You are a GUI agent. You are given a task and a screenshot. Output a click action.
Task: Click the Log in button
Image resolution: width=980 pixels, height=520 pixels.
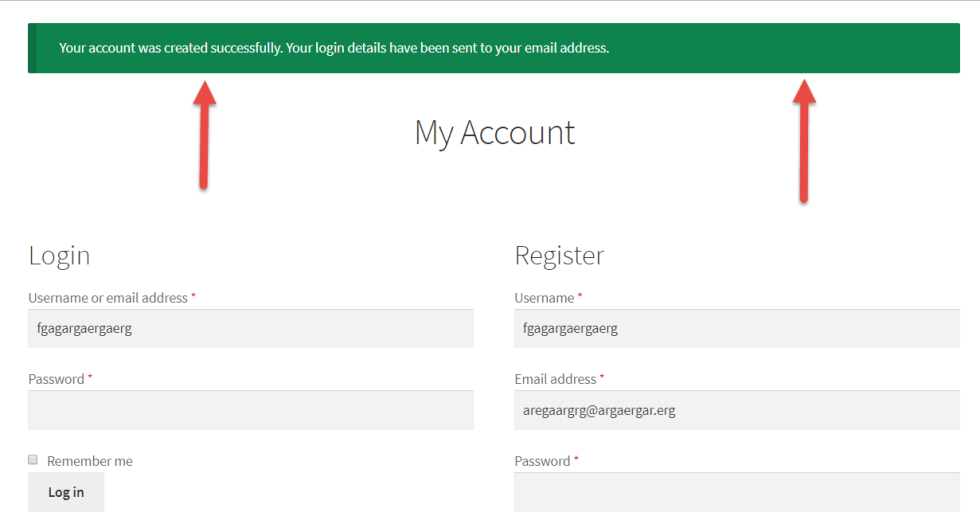(x=66, y=492)
